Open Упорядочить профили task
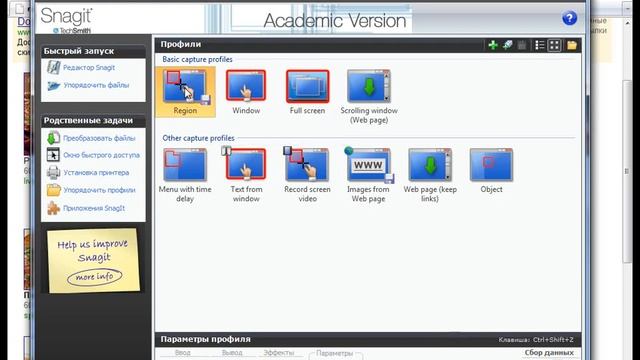 99,190
